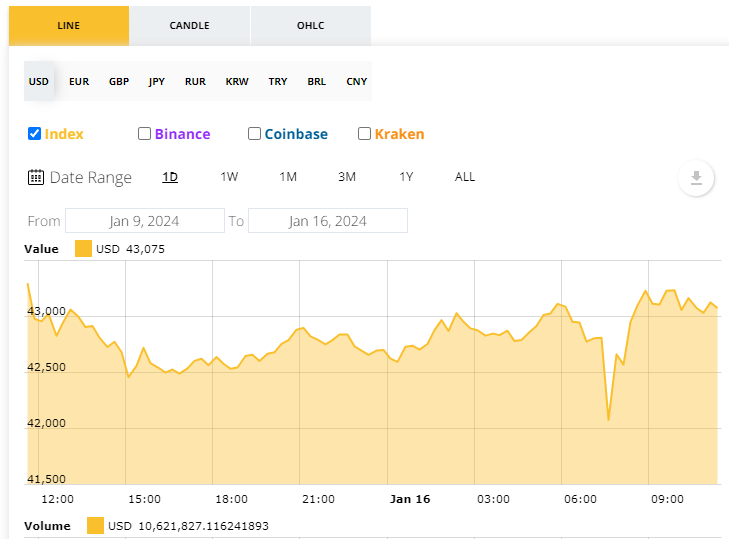Select the 1Y date range
This screenshot has width=729, height=539.
(406, 177)
